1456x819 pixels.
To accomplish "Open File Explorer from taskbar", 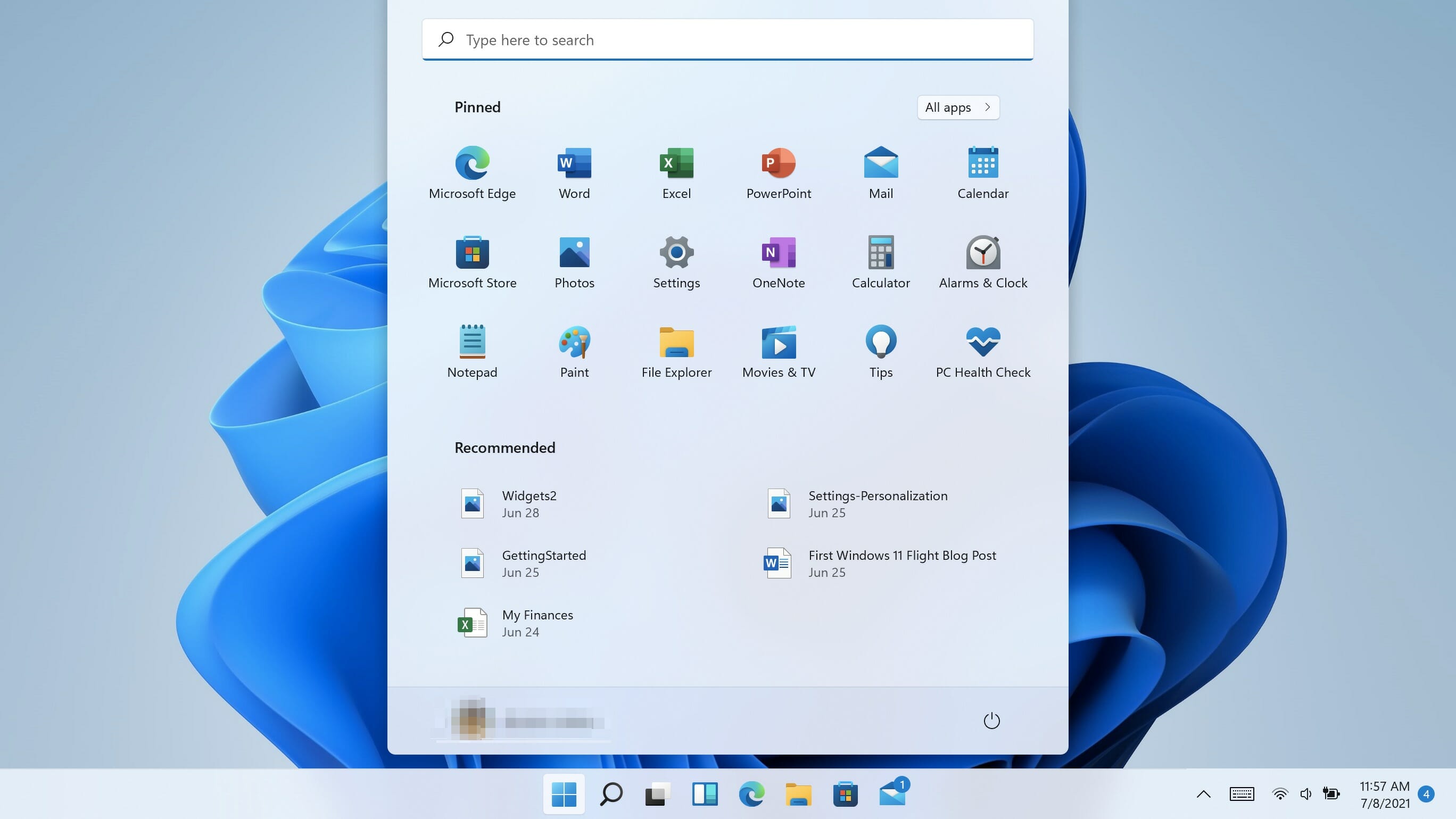I will tap(798, 793).
